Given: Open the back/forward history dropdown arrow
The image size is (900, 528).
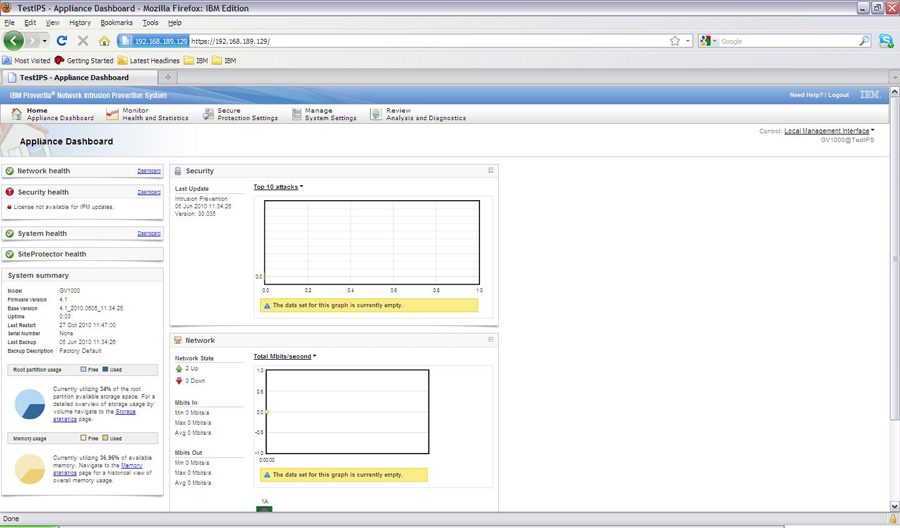Looking at the screenshot, I should click(x=45, y=41).
